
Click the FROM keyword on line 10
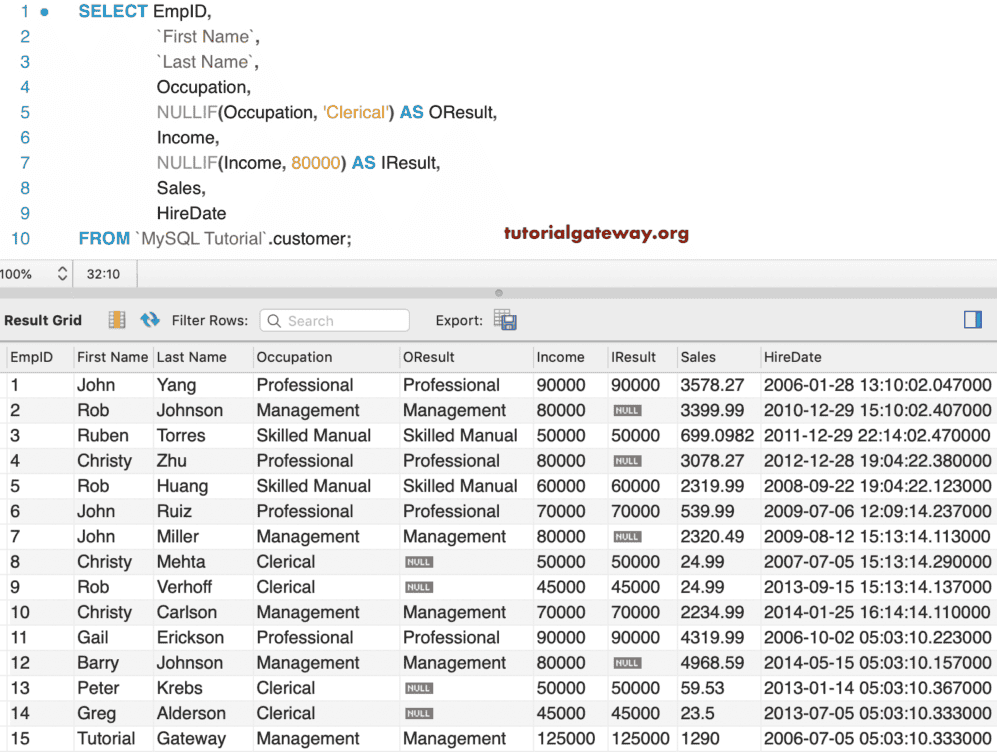tap(104, 239)
